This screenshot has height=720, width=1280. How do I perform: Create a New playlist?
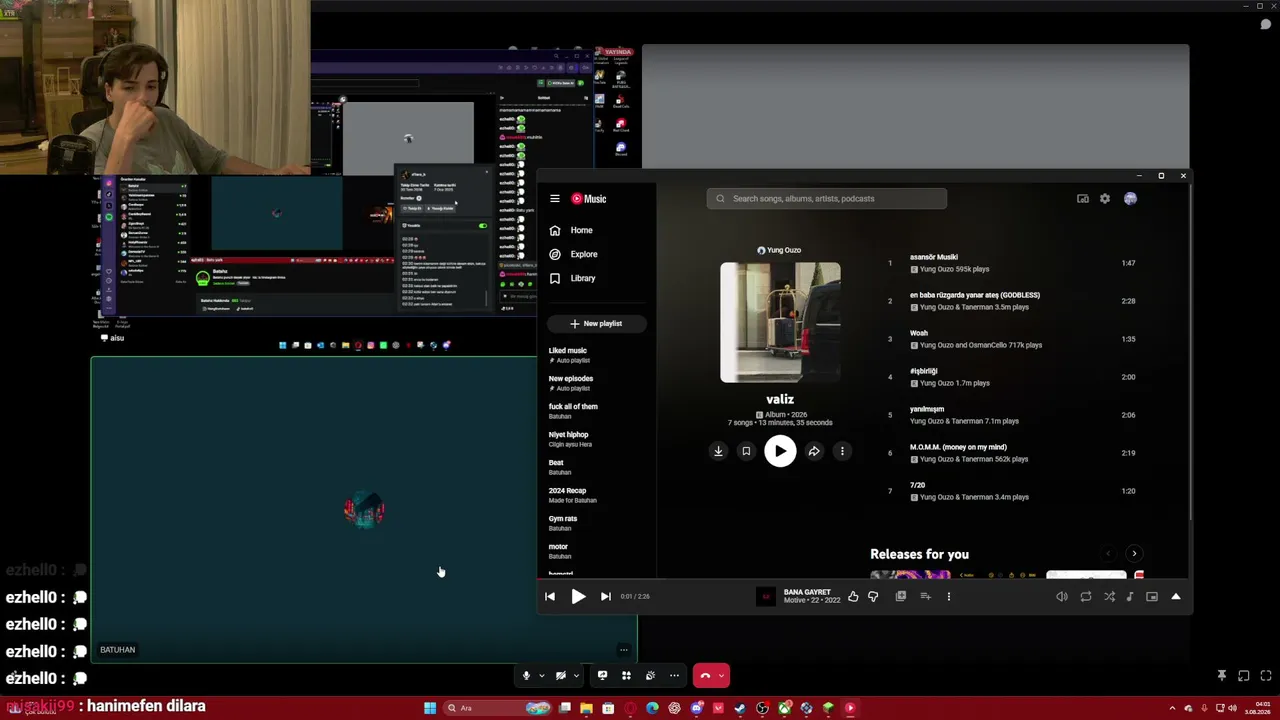pyautogui.click(x=597, y=324)
